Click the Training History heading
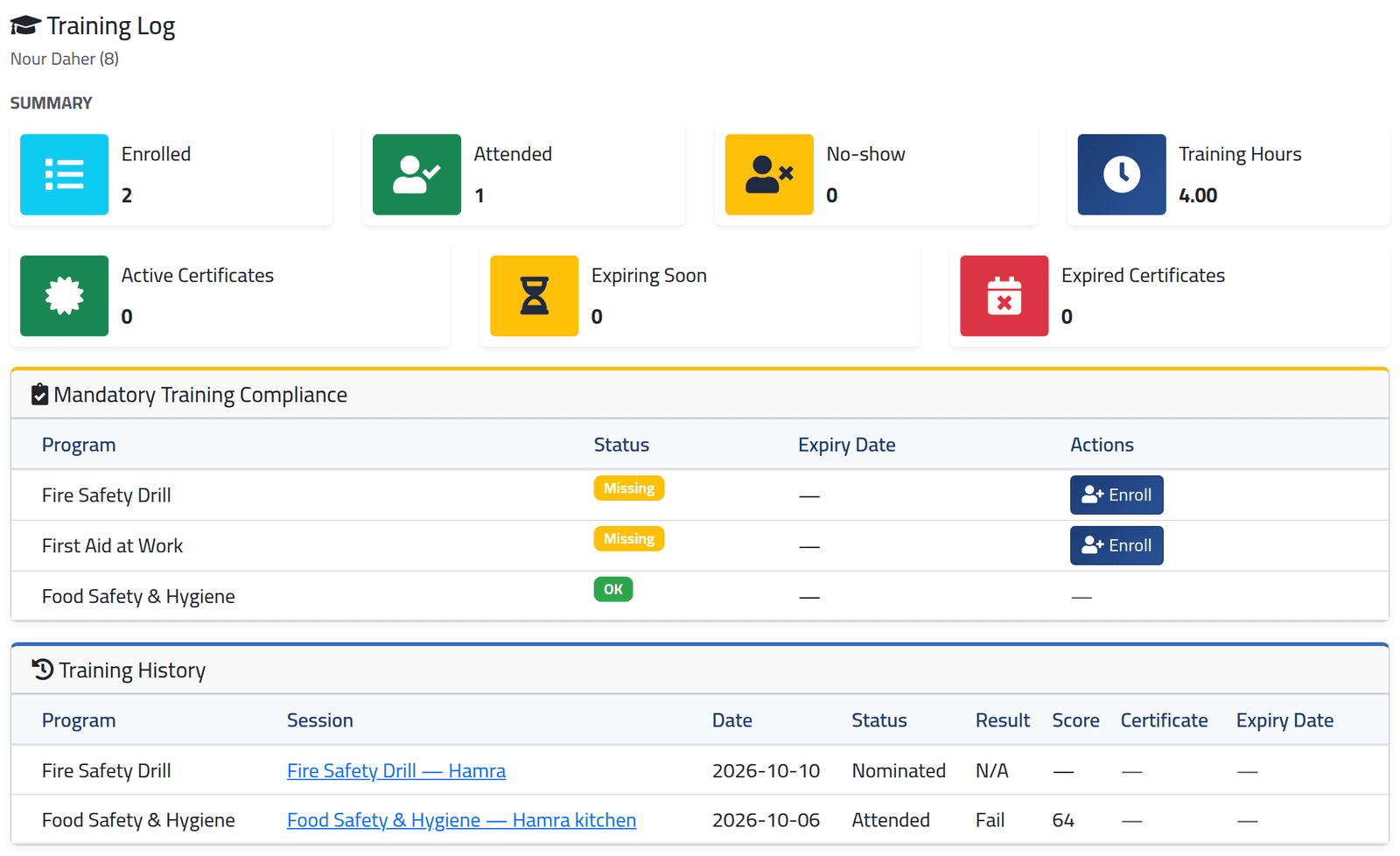1400x856 pixels. coord(132,670)
